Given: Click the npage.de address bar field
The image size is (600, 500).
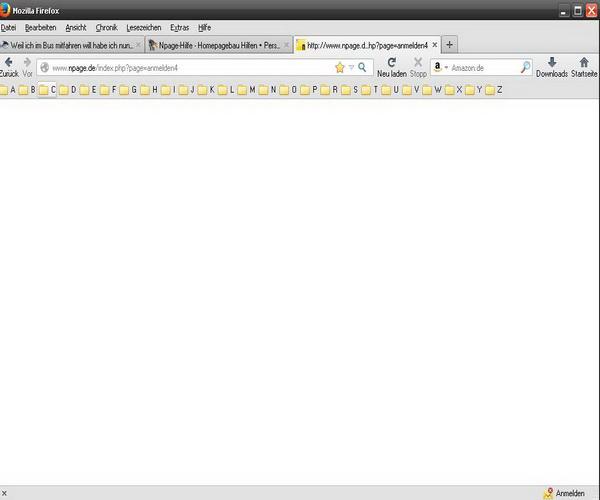Looking at the screenshot, I should click(x=190, y=67).
